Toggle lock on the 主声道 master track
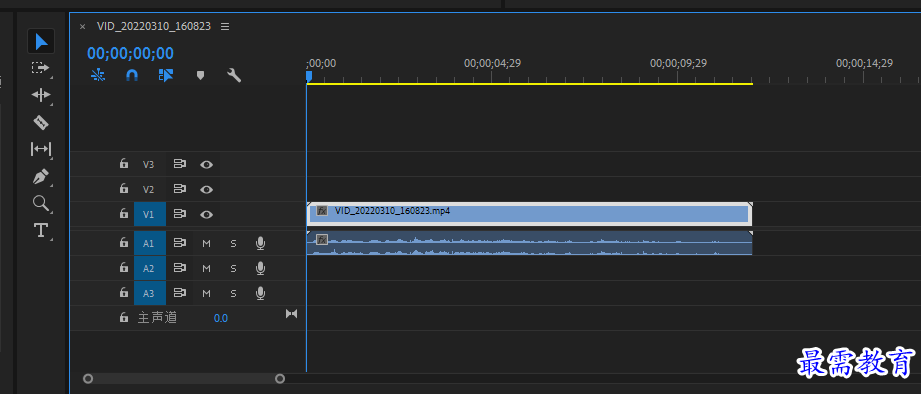Screen dimensions: 921x394 pyautogui.click(x=123, y=318)
